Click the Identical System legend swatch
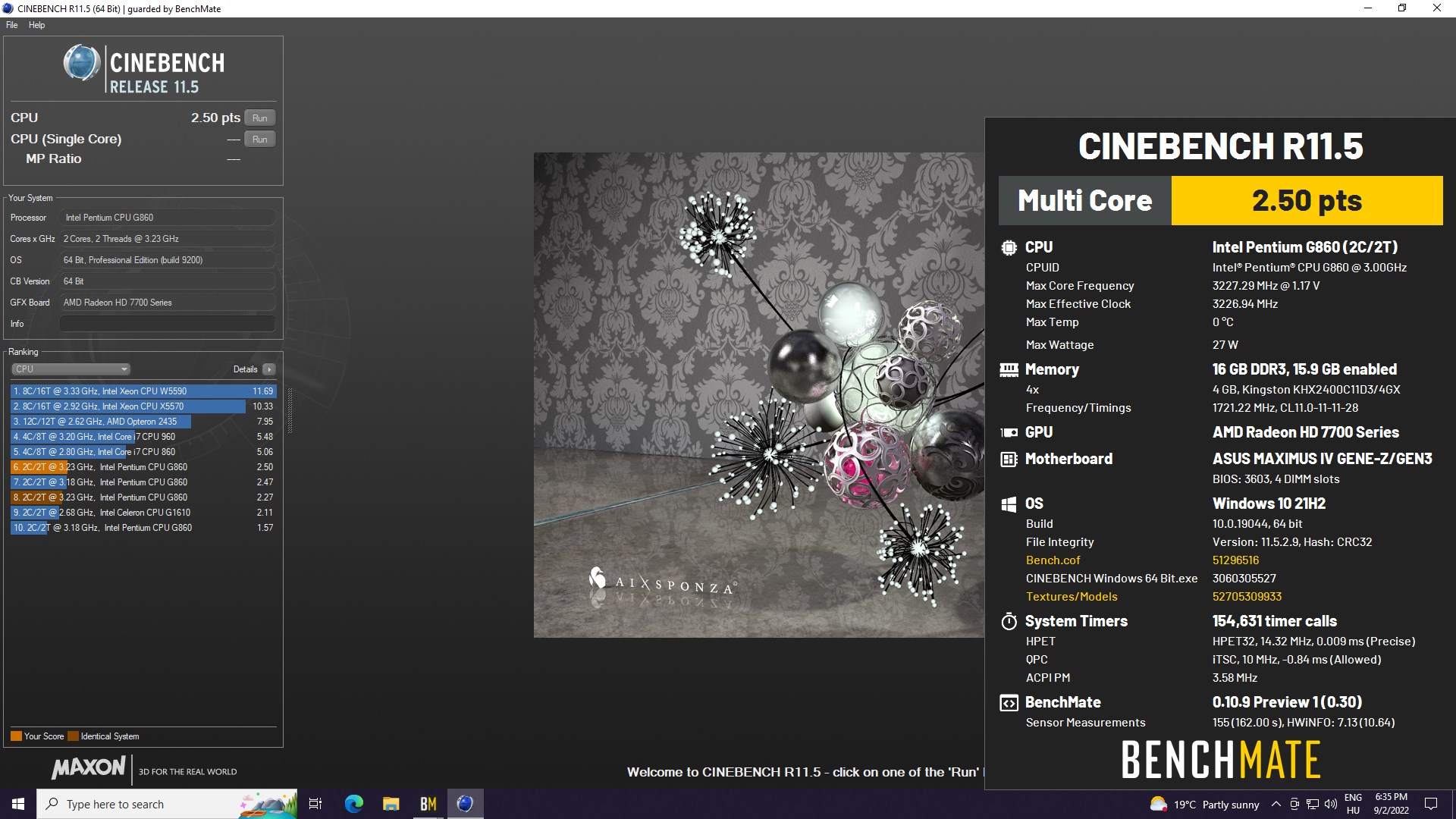Viewport: 1456px width, 819px height. pyautogui.click(x=73, y=736)
